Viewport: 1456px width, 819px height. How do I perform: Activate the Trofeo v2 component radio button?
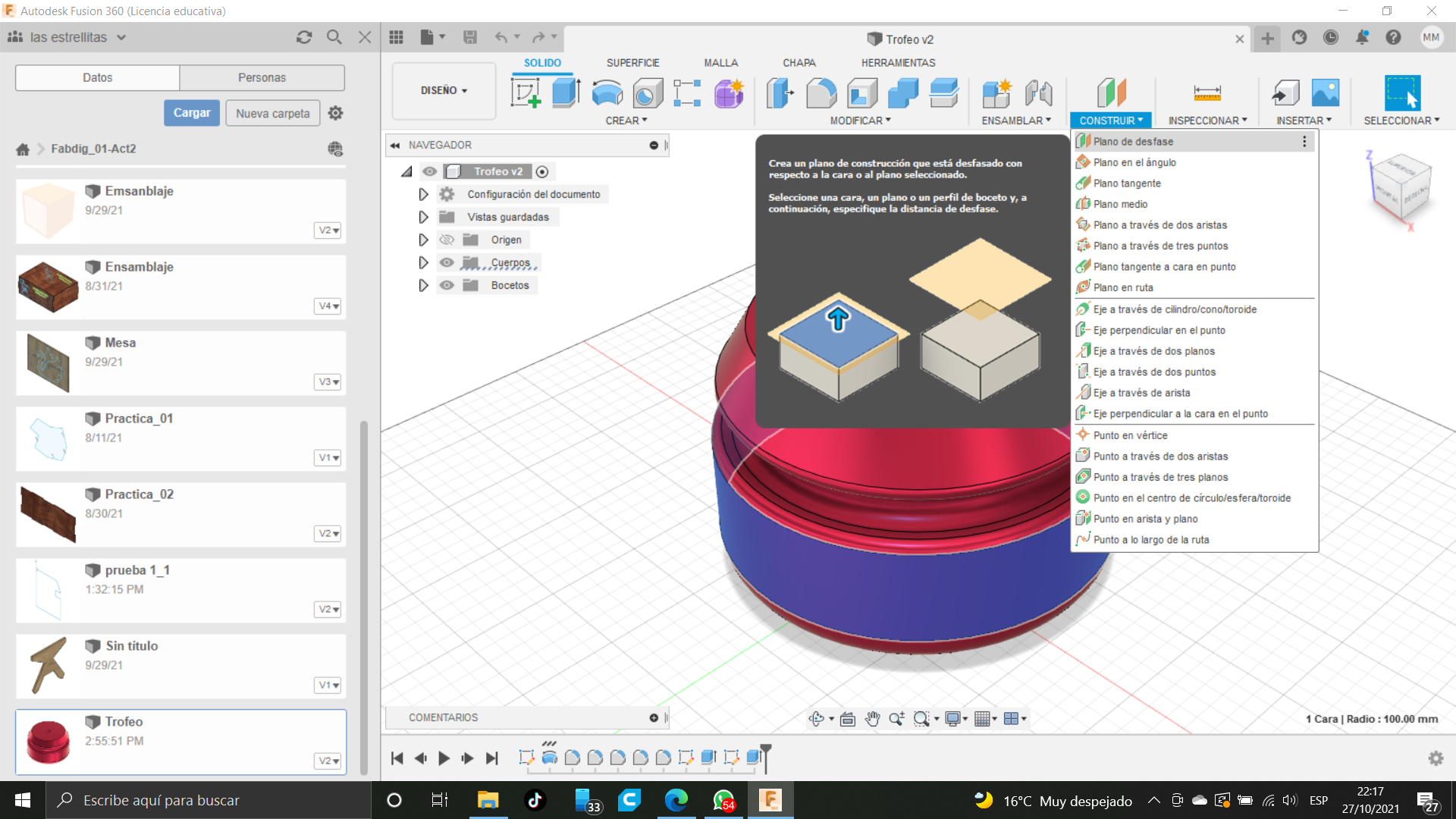[542, 171]
